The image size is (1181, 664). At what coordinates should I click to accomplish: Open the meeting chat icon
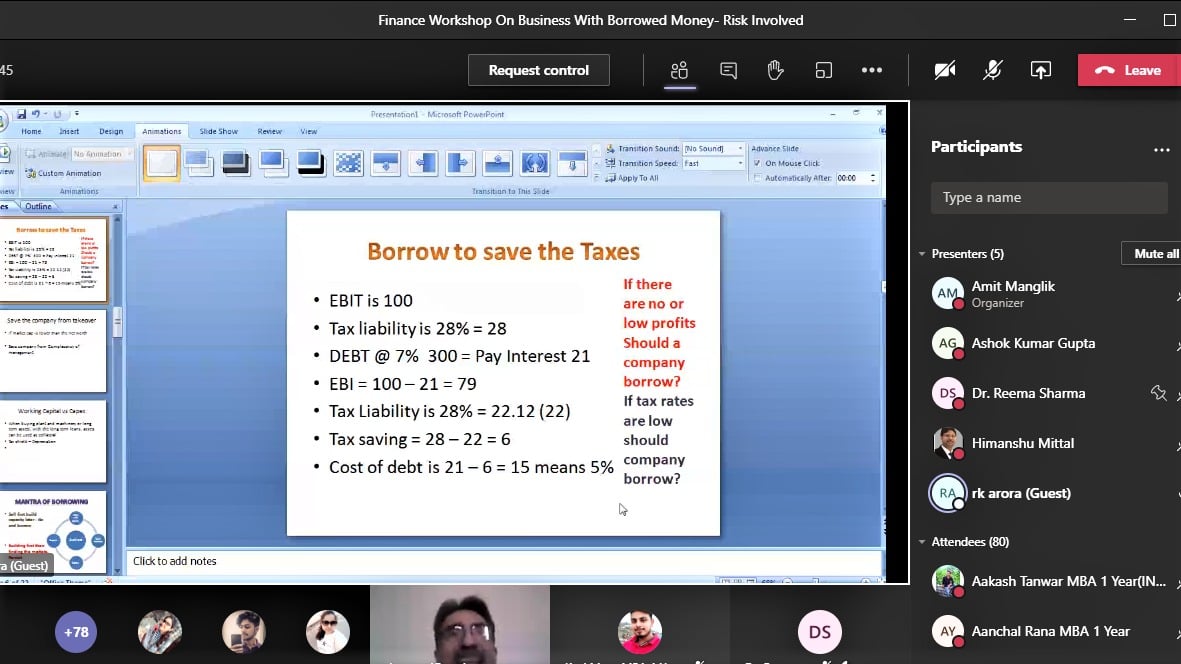point(728,70)
